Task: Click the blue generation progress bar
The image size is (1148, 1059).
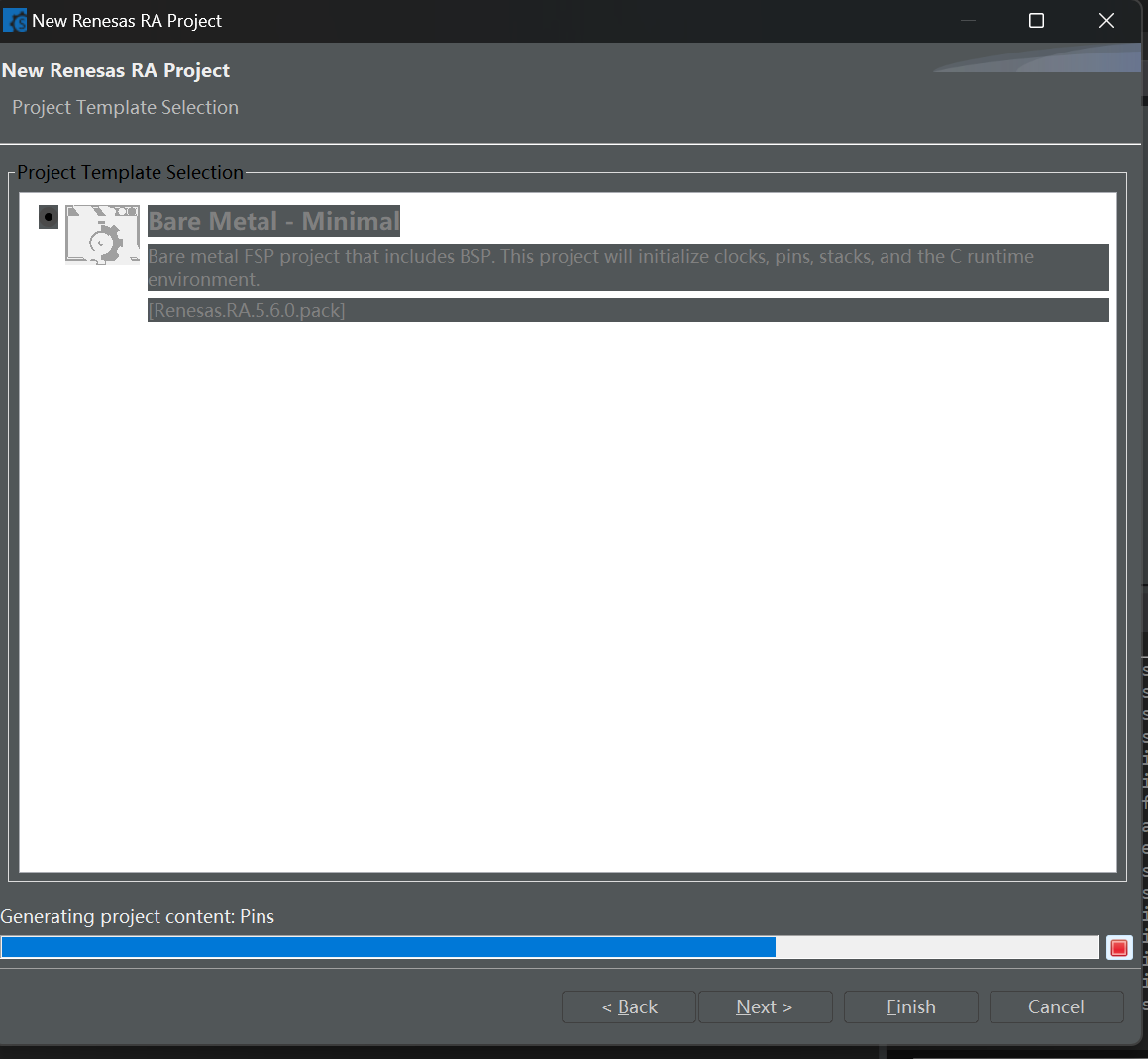Action: pos(550,948)
